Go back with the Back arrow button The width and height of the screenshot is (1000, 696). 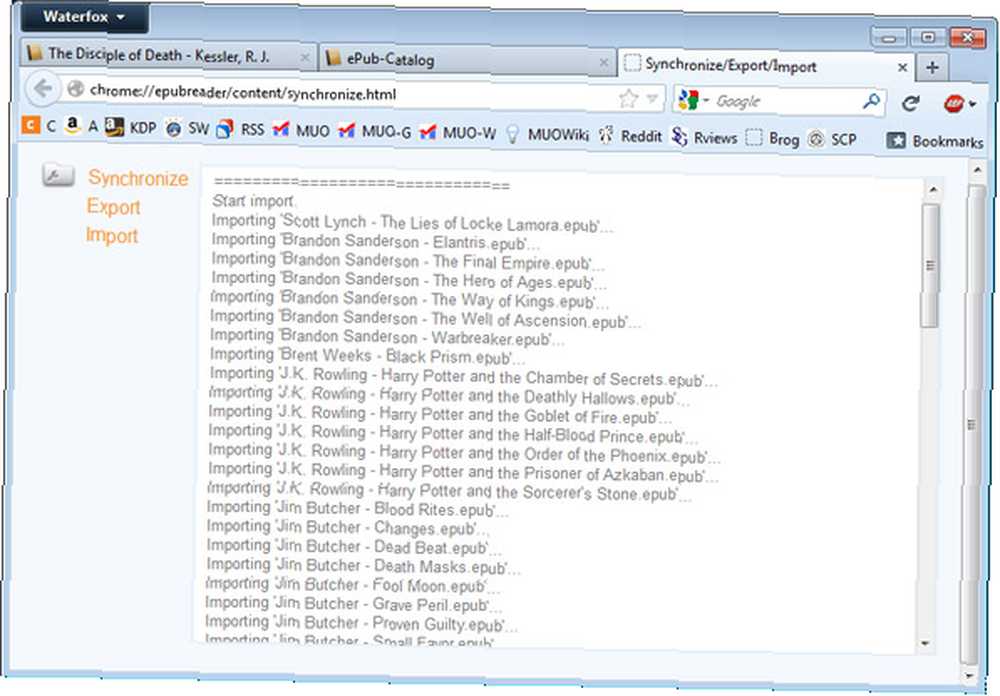click(43, 88)
